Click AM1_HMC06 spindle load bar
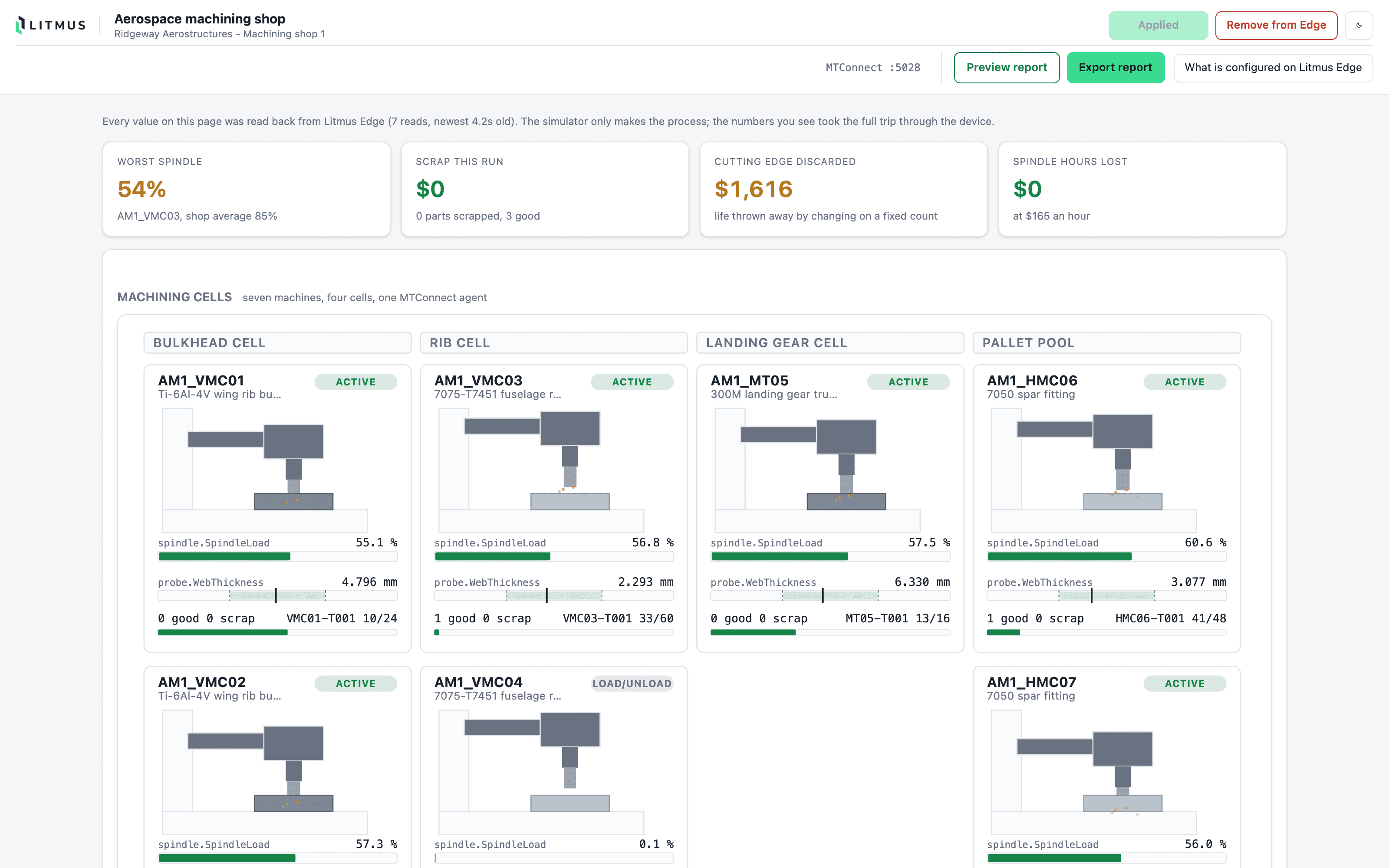 (x=1106, y=556)
